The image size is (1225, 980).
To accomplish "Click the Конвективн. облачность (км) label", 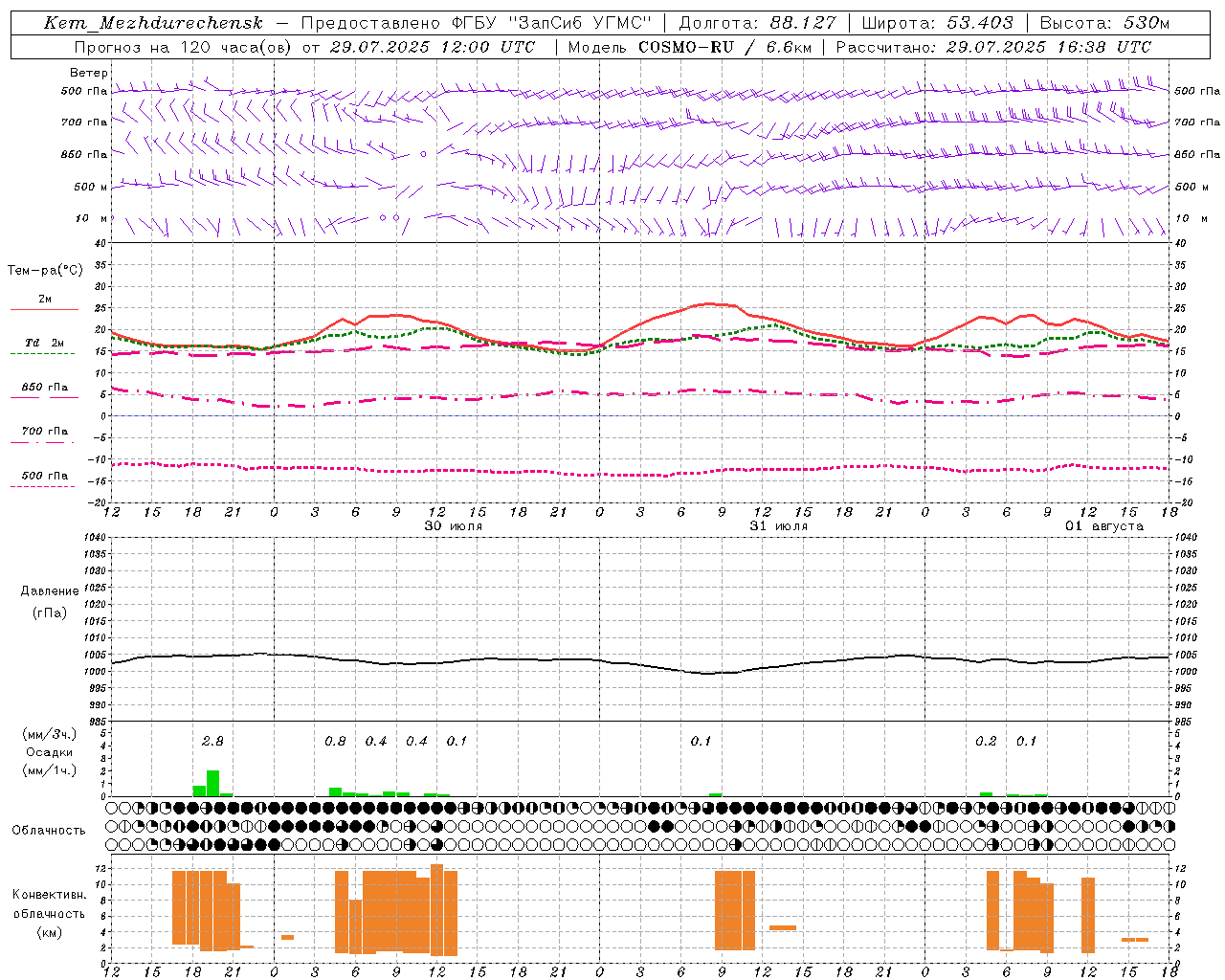I will 49,913.
